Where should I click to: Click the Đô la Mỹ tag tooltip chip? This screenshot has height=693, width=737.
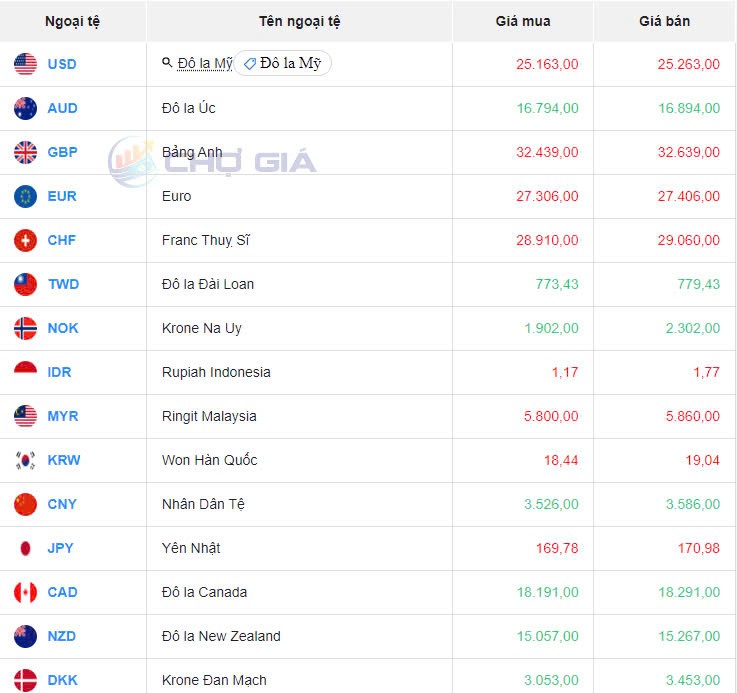(283, 63)
